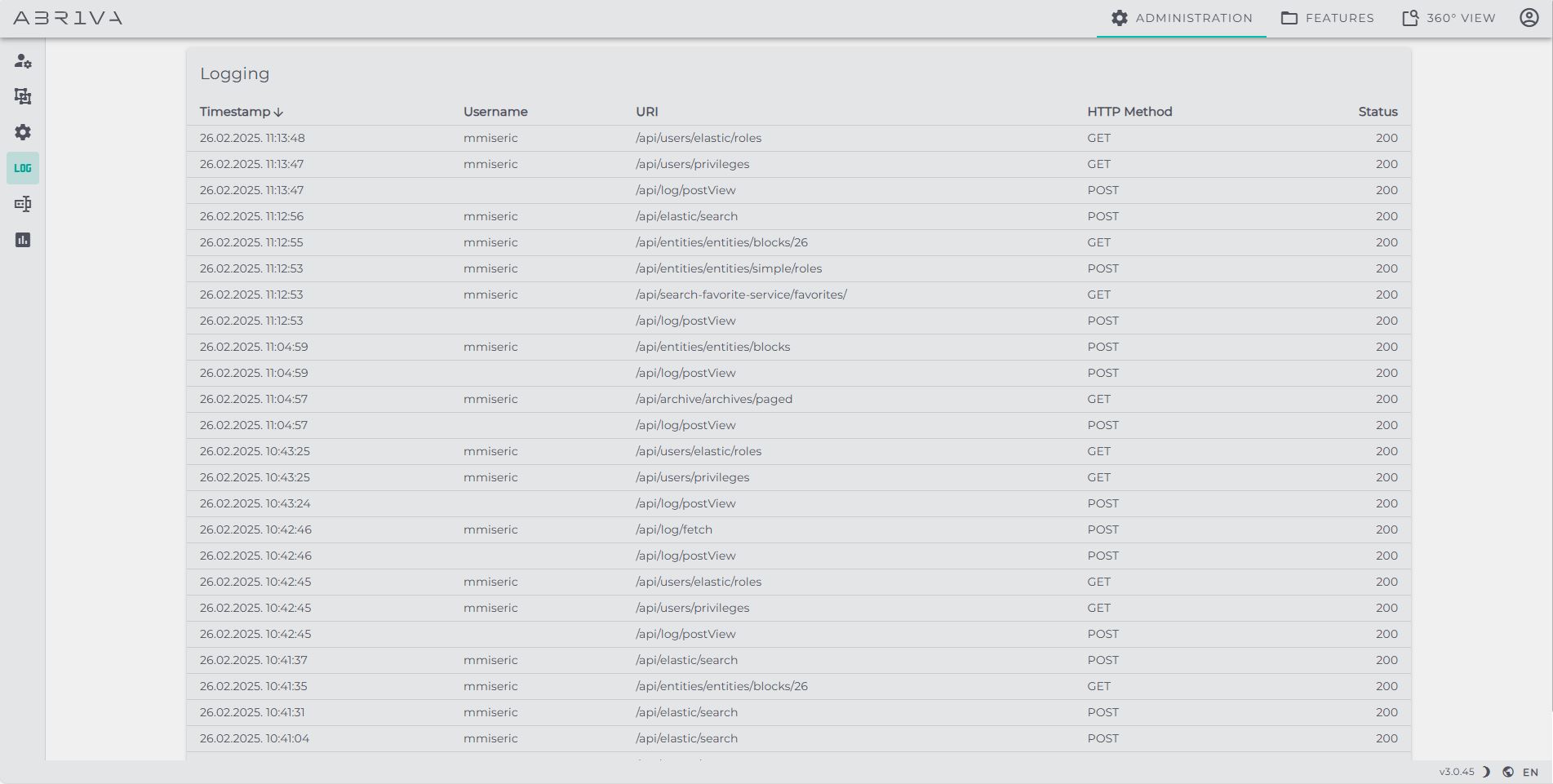Select the /api/archive/archives/paged log entry

tap(714, 399)
